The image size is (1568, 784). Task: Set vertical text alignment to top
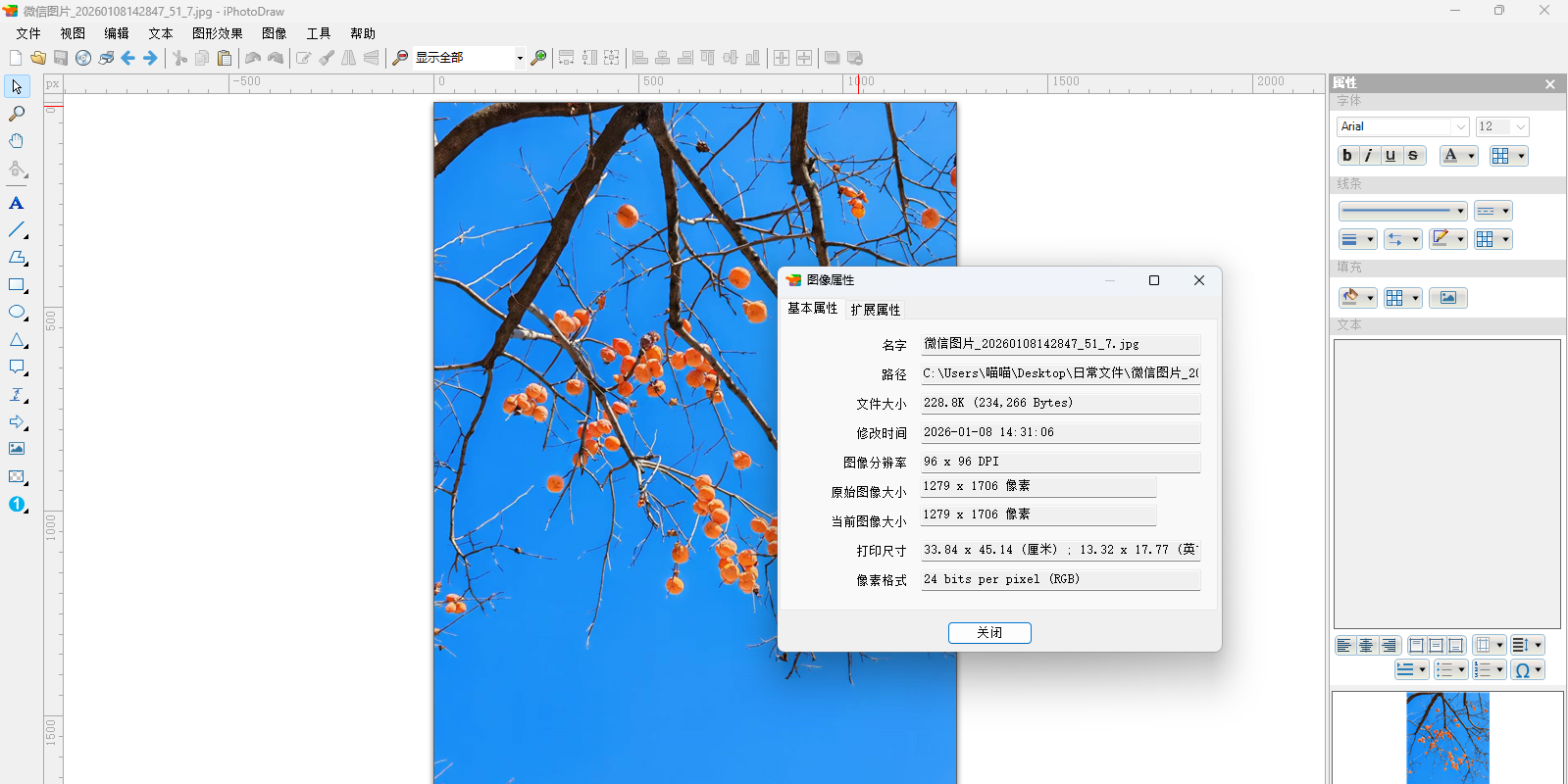pos(1416,645)
